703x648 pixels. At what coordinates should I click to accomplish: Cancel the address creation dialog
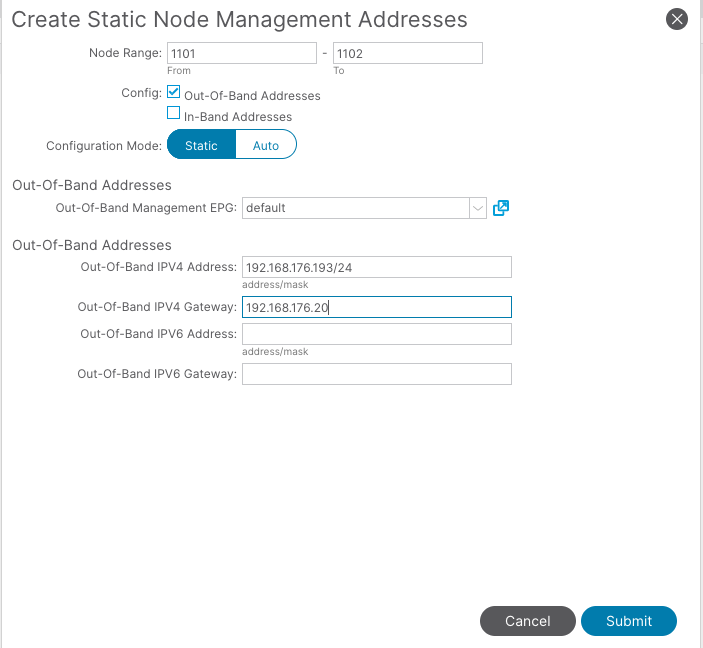point(528,621)
